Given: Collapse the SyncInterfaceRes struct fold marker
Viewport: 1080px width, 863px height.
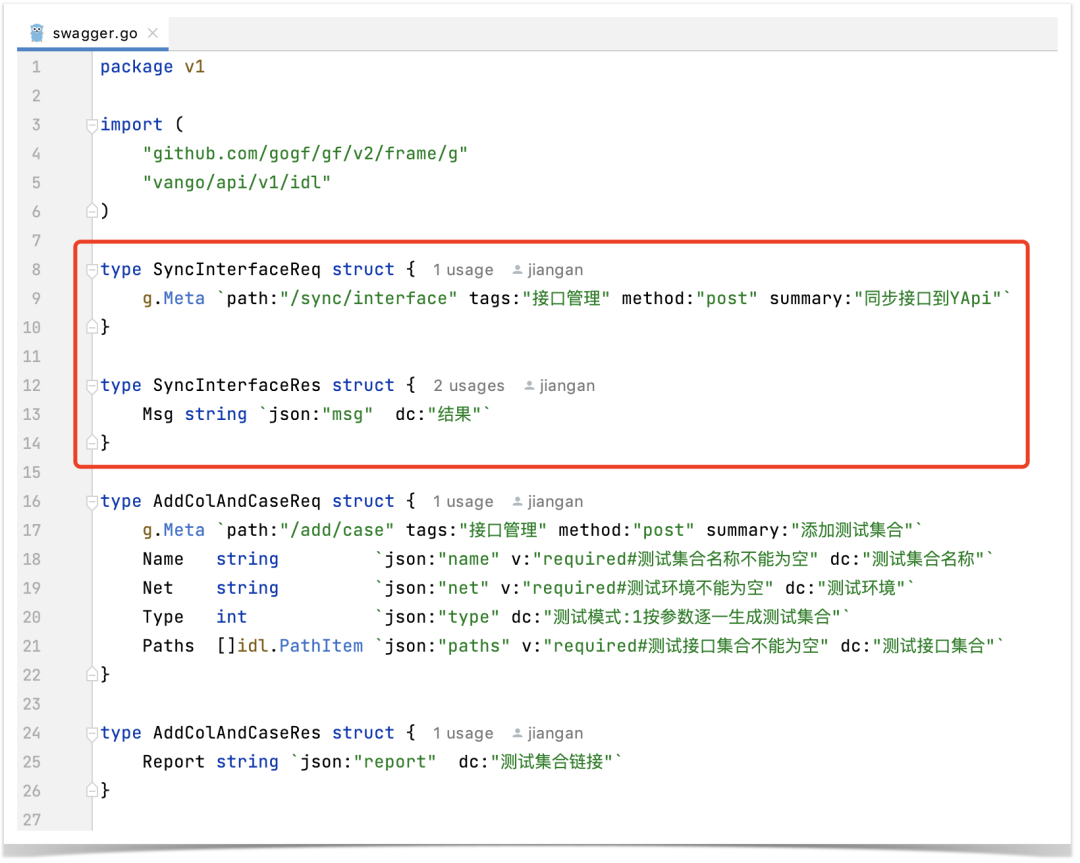Looking at the screenshot, I should pyautogui.click(x=92, y=386).
